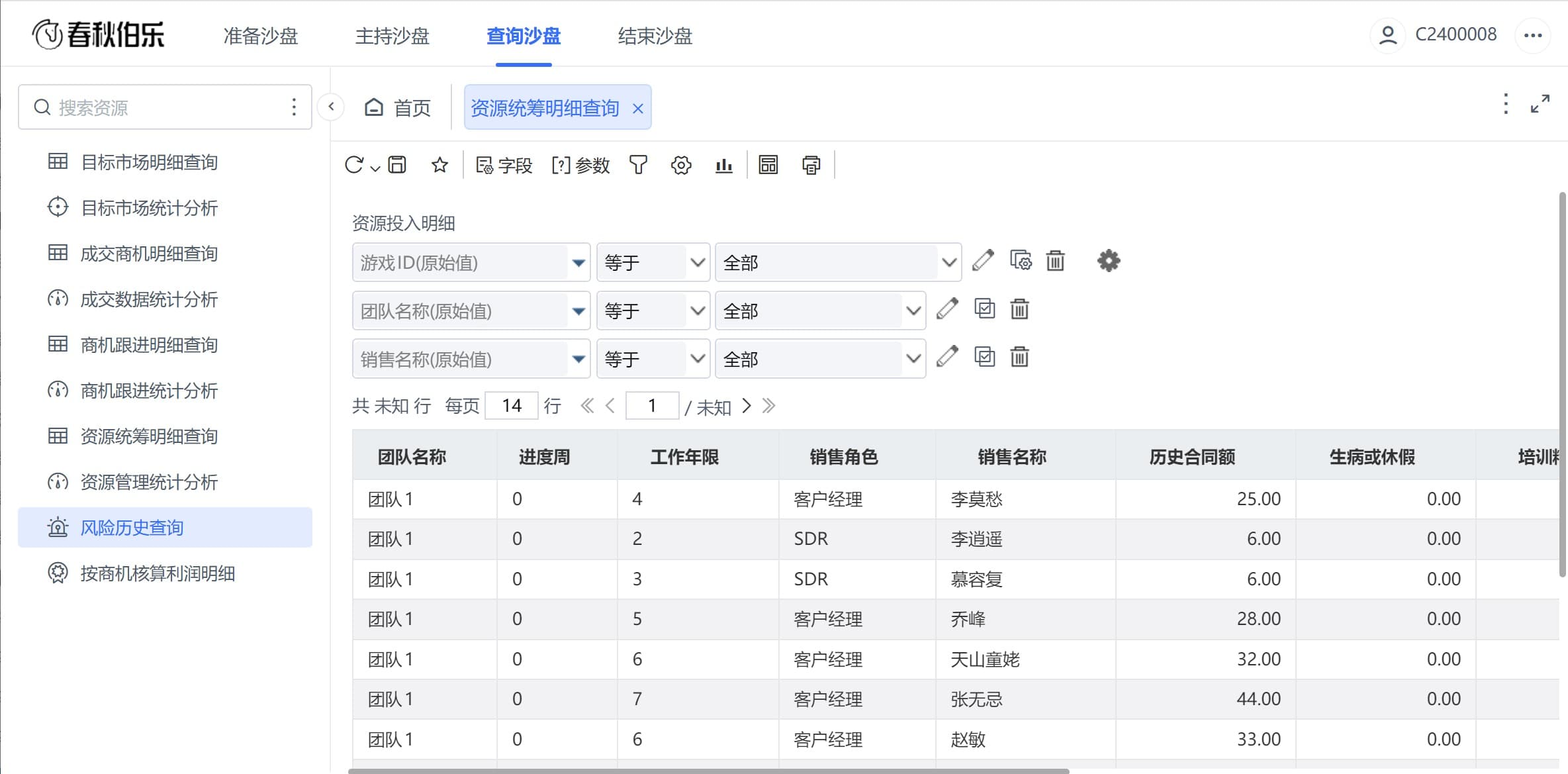This screenshot has height=774, width=1568.
Task: Click the page number input field
Action: tap(652, 405)
